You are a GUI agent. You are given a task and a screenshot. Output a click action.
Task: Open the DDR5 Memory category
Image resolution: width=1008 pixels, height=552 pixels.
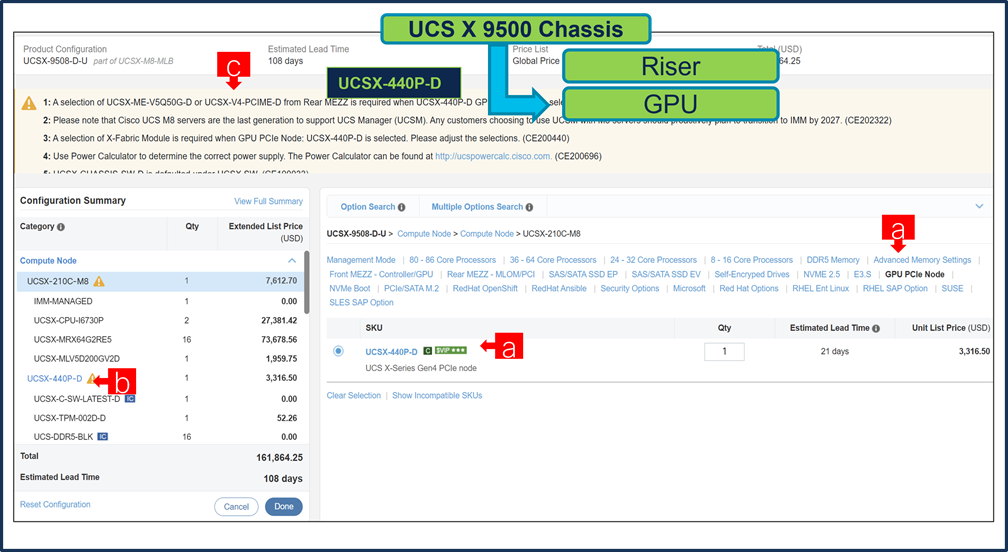pyautogui.click(x=832, y=260)
